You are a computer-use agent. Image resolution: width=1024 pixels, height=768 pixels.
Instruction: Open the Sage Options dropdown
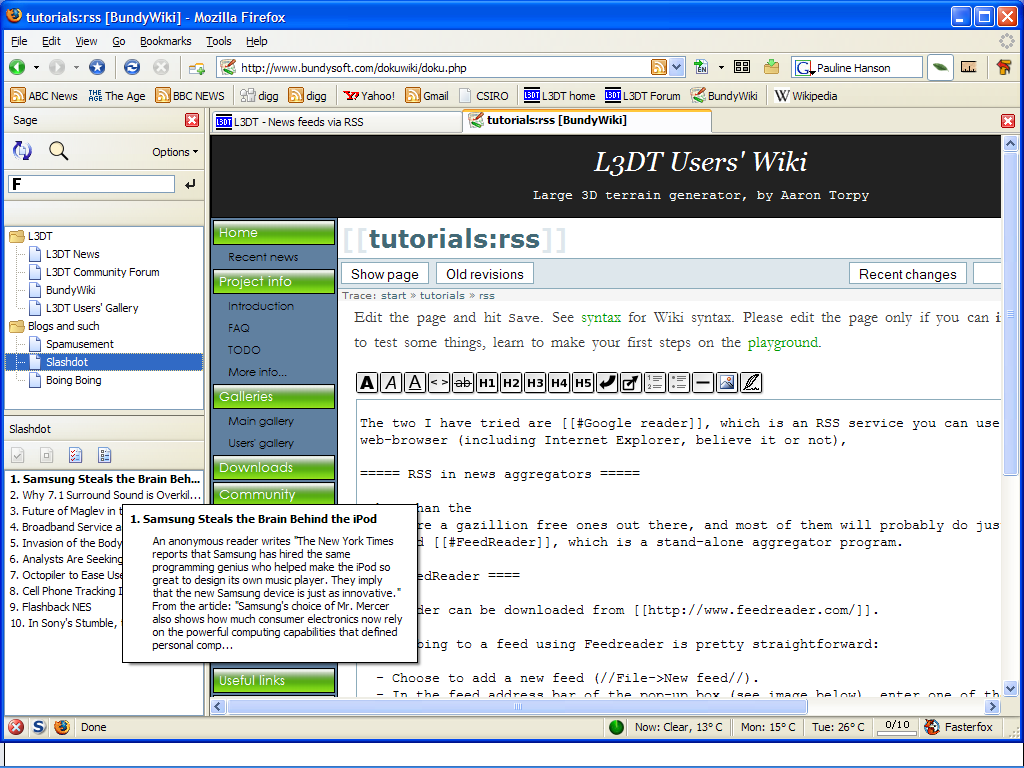click(x=175, y=152)
